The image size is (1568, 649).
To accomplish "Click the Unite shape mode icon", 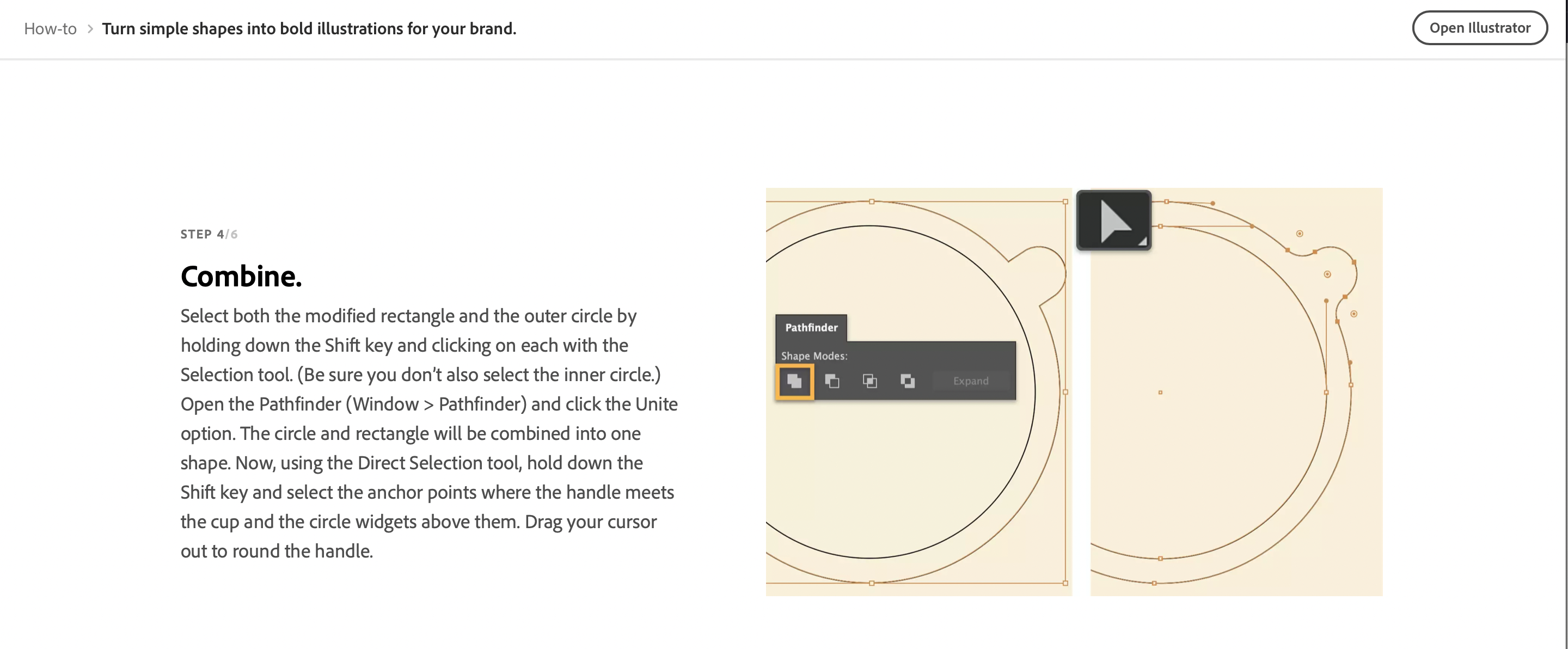I will click(x=794, y=381).
